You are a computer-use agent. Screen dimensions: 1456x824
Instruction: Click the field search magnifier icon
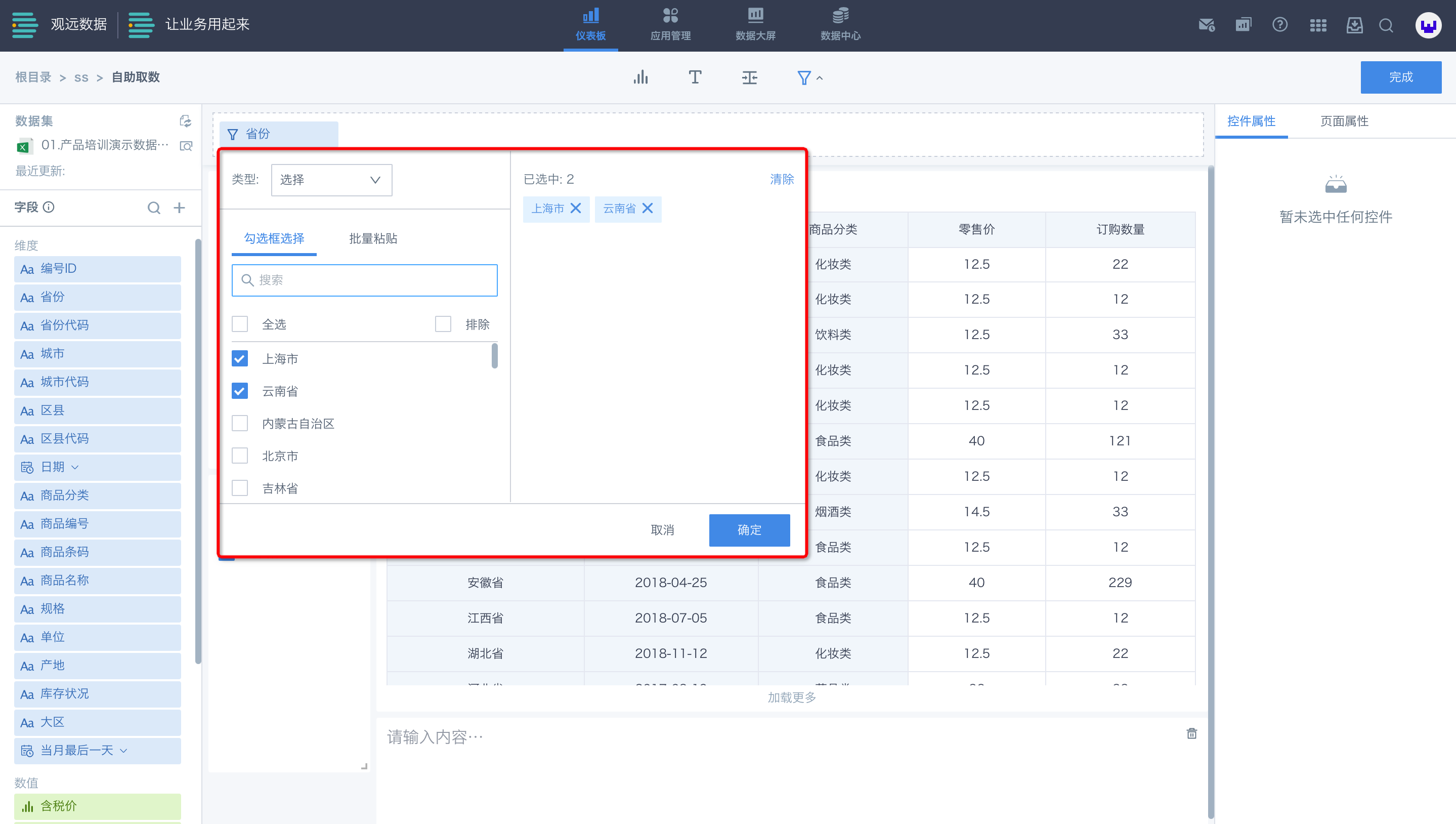(x=154, y=208)
